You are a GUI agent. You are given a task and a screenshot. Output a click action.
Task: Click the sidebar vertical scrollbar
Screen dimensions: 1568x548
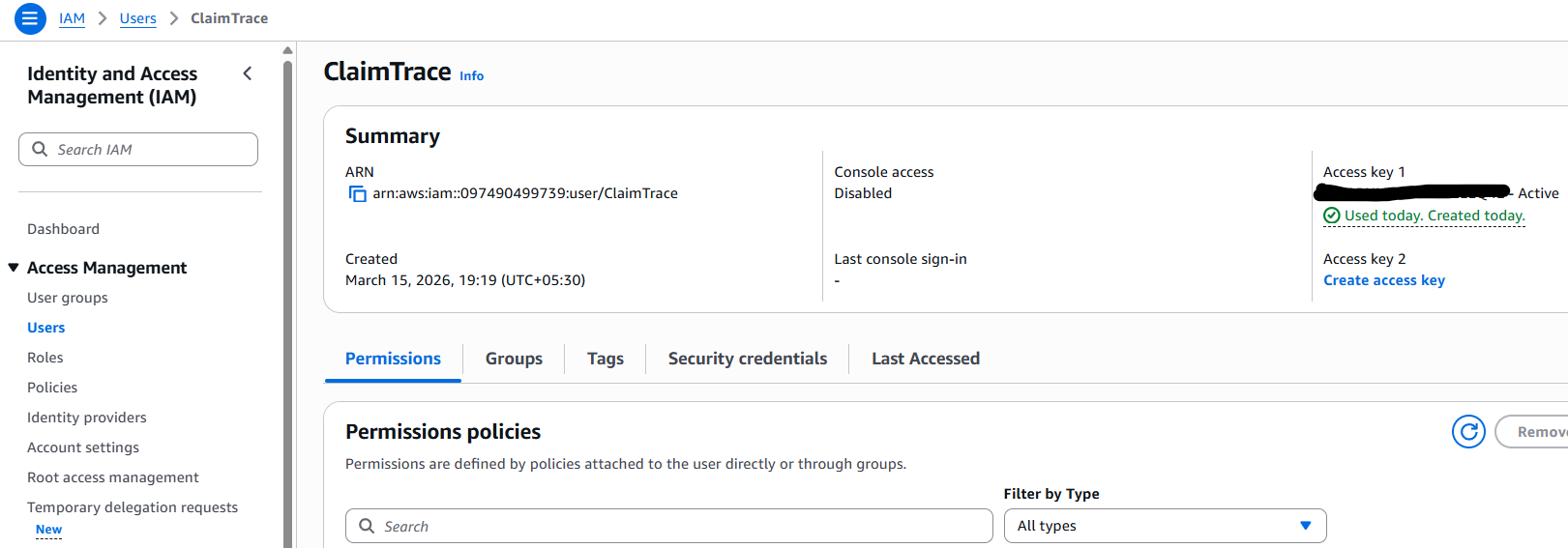tap(287, 290)
